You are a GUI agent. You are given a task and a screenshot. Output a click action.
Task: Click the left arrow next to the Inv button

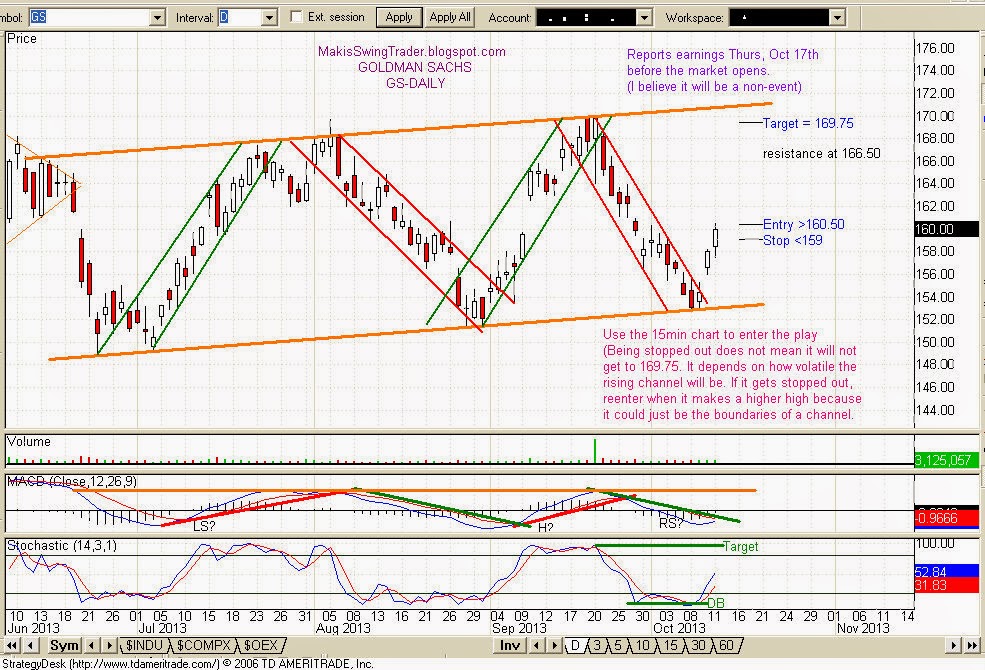(x=536, y=646)
